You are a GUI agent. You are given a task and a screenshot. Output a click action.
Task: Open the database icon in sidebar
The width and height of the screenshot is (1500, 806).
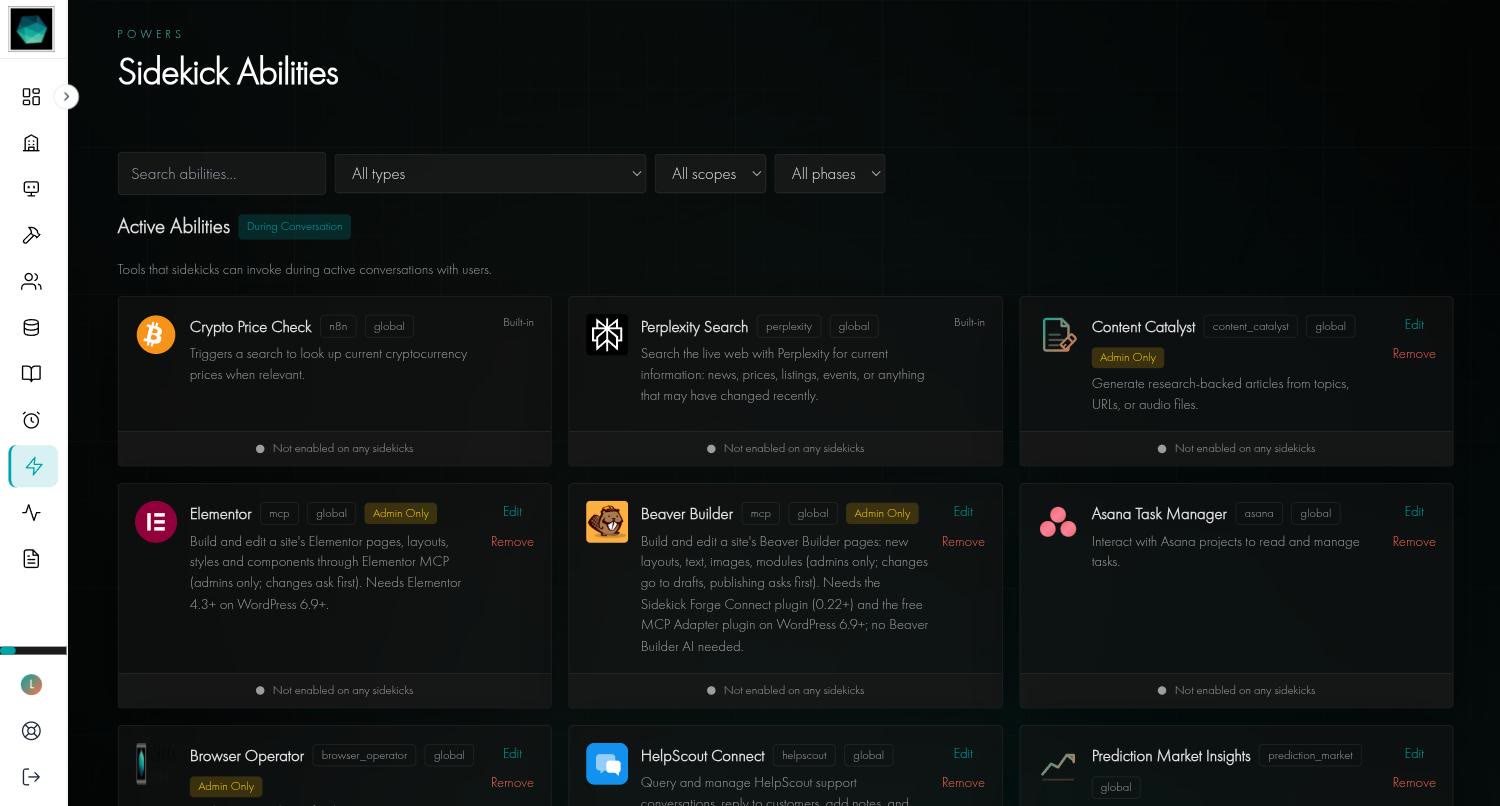(x=31, y=327)
